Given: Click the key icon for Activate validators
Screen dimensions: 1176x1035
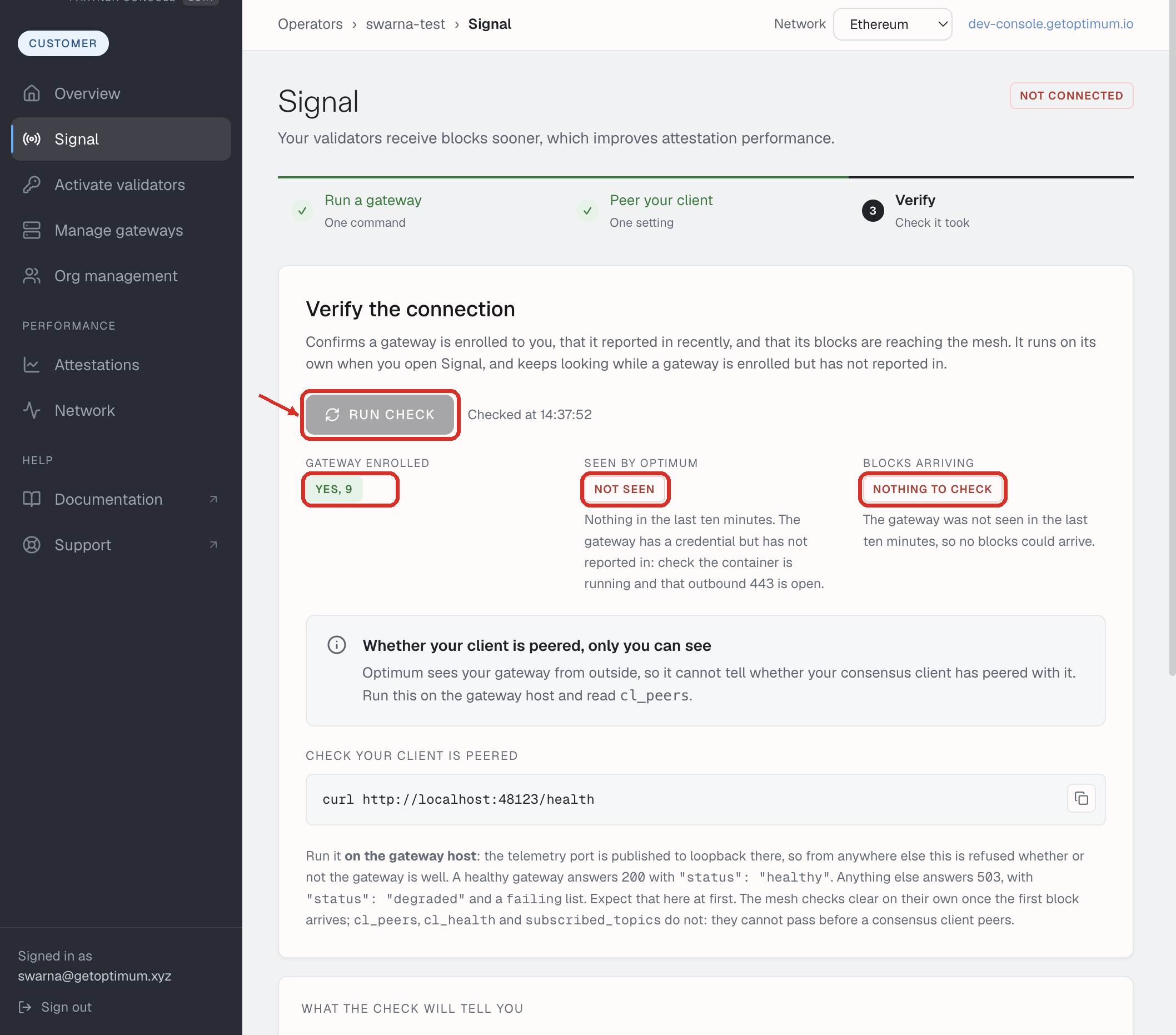Looking at the screenshot, I should (x=32, y=185).
